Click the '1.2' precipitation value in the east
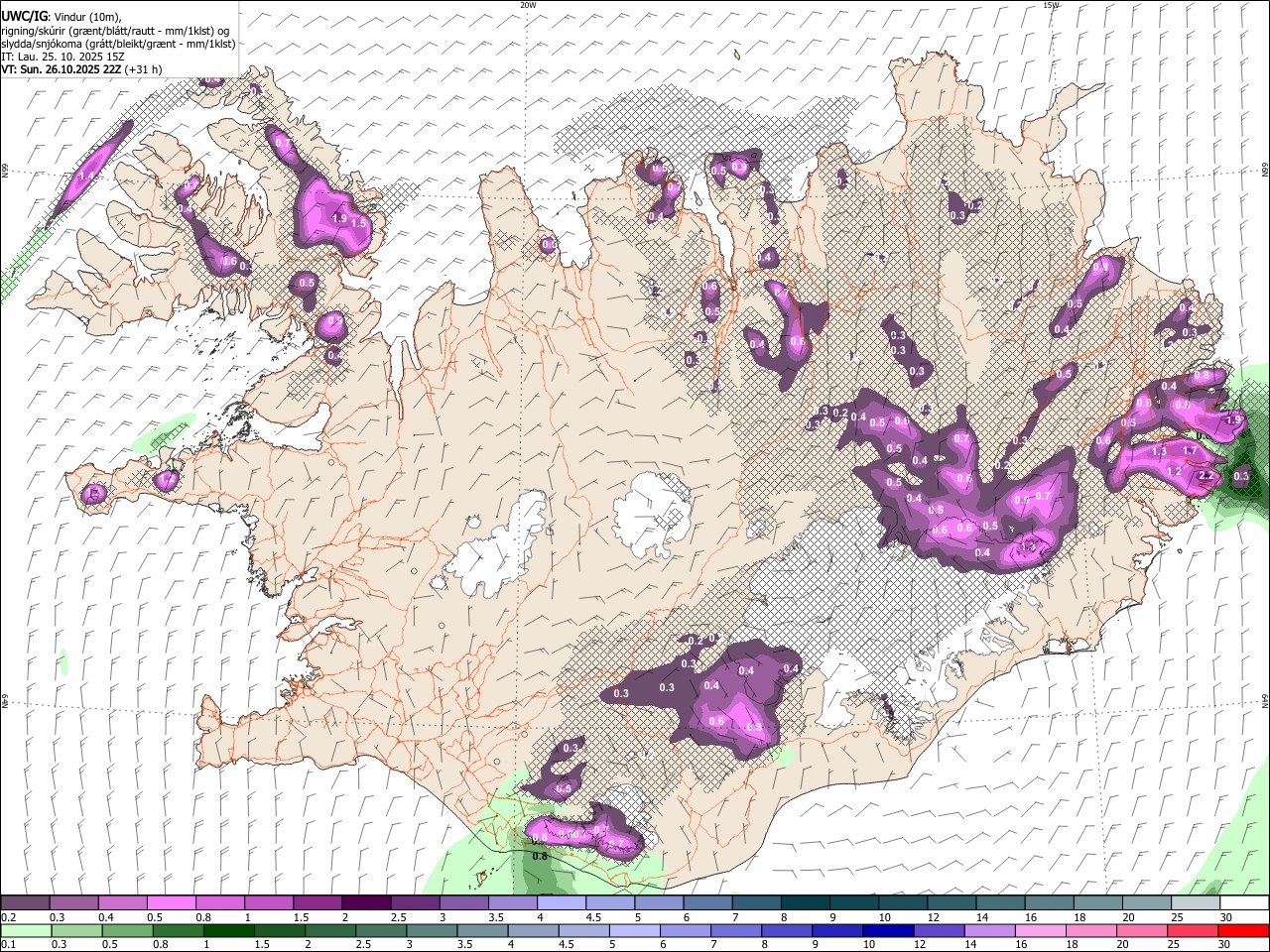The width and height of the screenshot is (1270, 952). [1174, 471]
